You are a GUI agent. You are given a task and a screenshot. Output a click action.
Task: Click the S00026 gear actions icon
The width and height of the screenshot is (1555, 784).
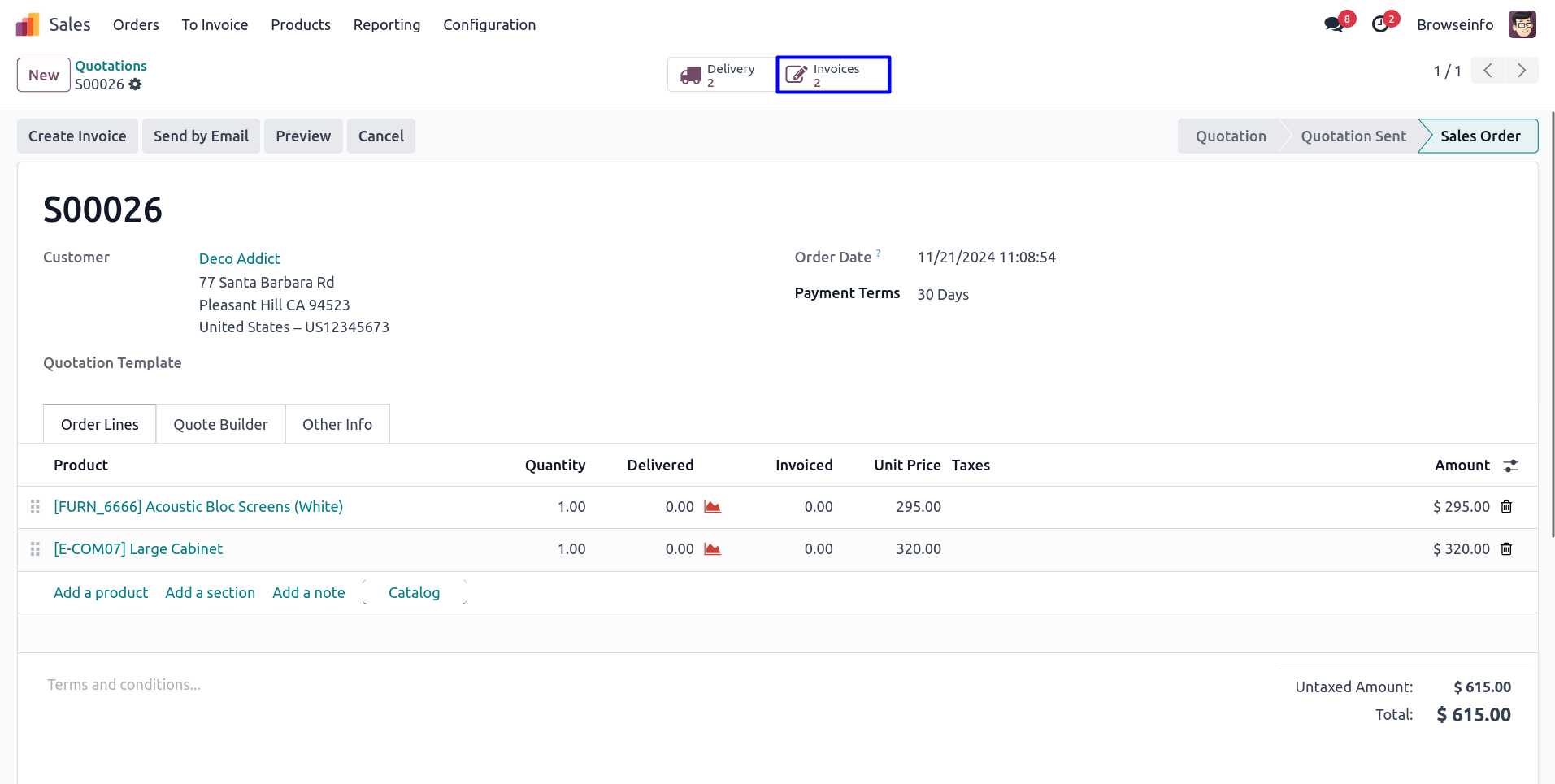(135, 84)
